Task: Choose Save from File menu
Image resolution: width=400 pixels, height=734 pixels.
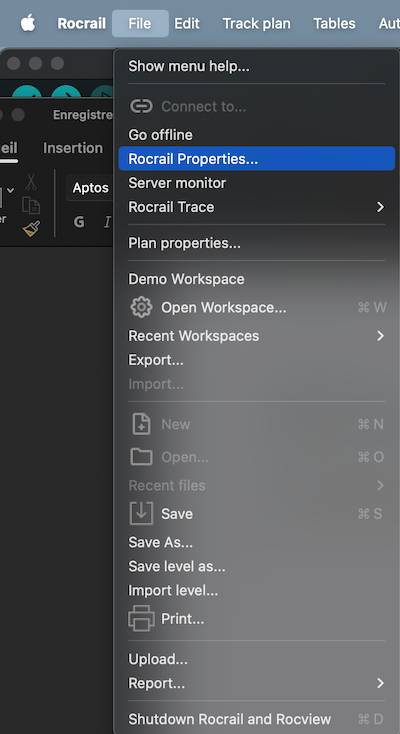Action: click(257, 514)
